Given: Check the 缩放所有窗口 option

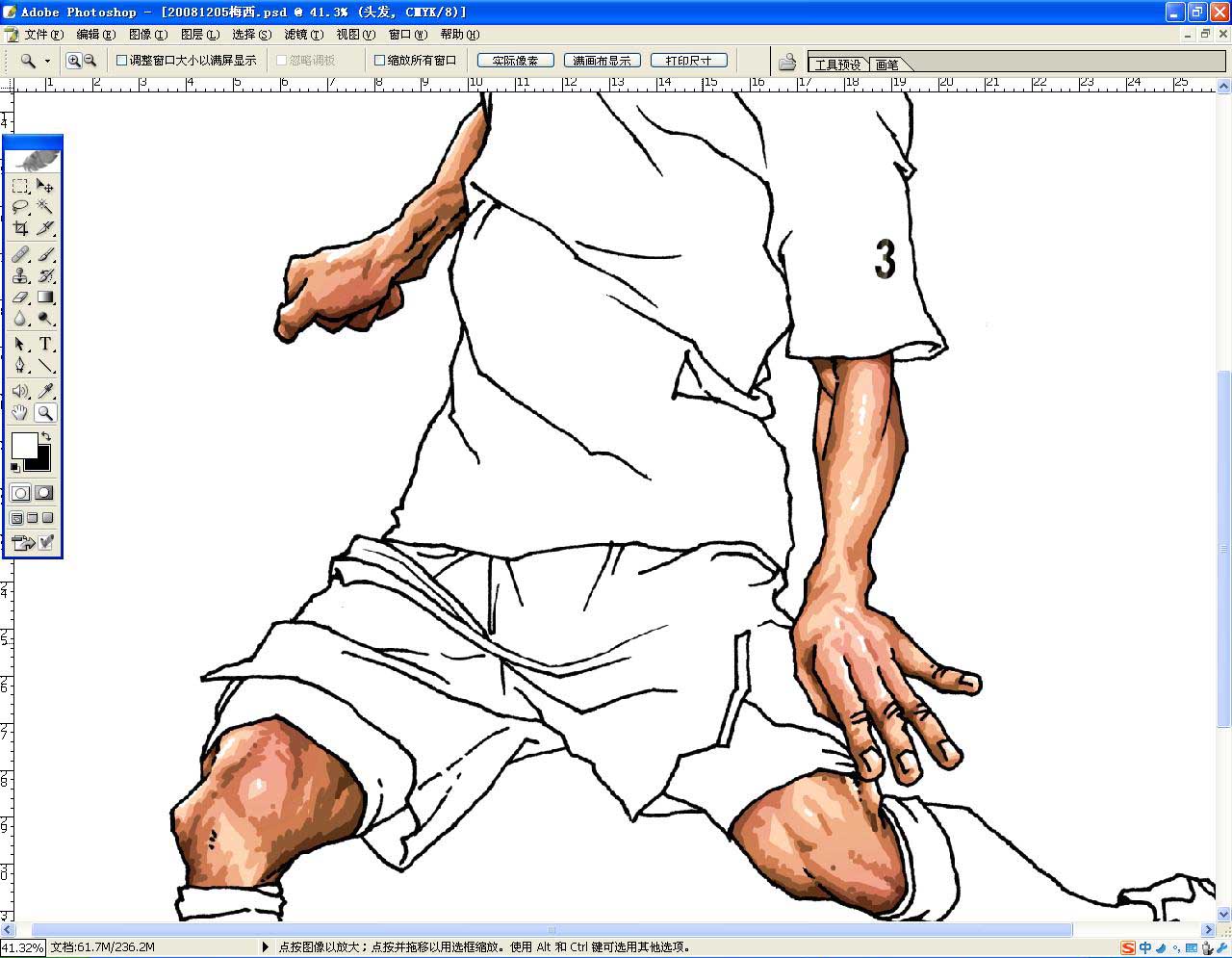Looking at the screenshot, I should click(x=379, y=61).
